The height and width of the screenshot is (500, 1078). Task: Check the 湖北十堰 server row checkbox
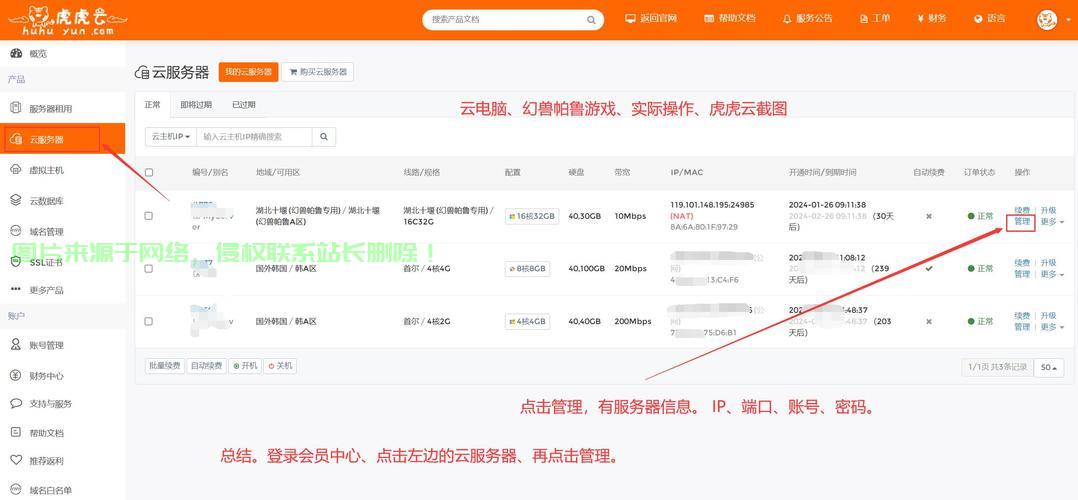[149, 216]
